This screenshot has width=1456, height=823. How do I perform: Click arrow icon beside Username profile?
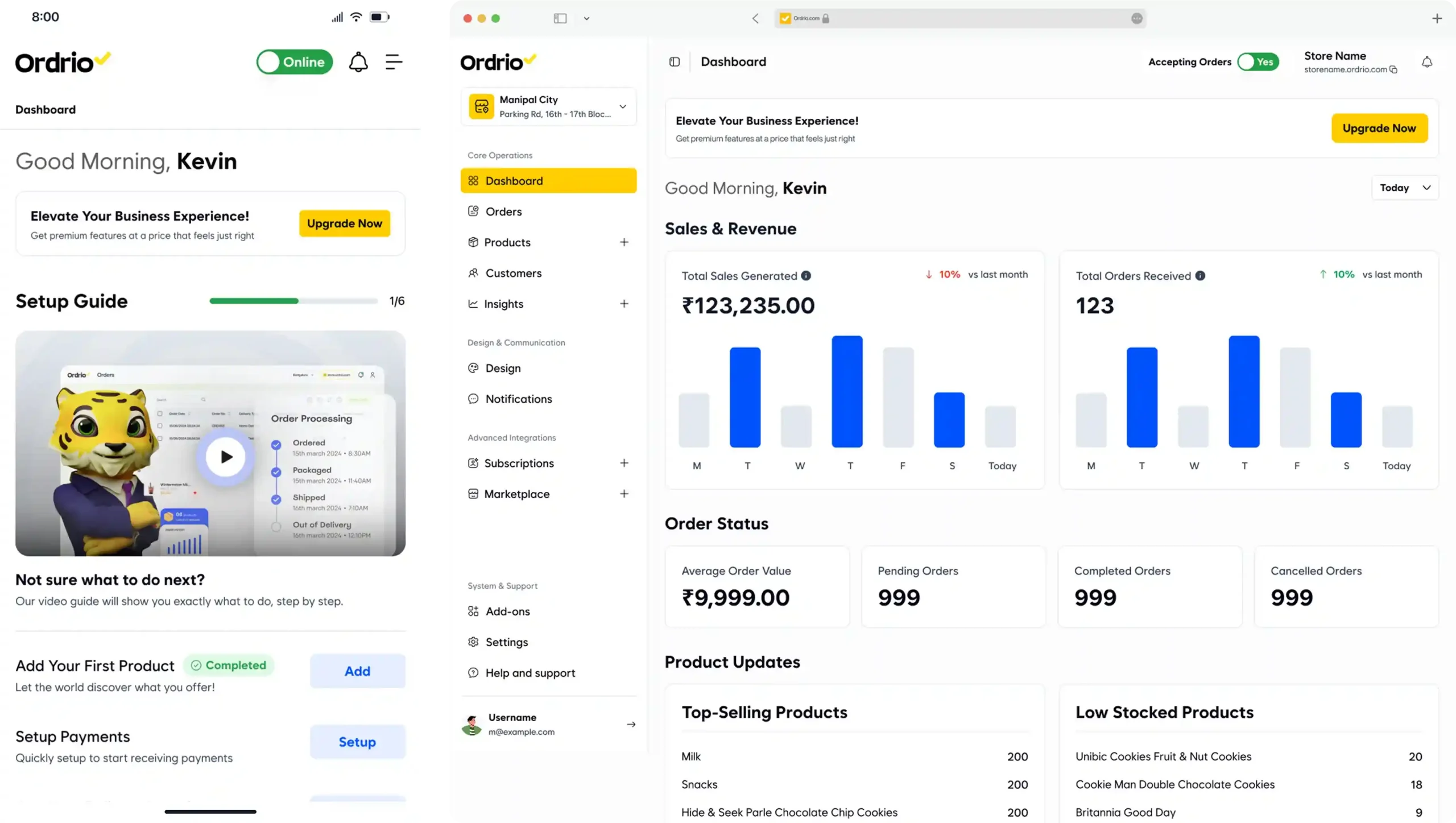631,724
